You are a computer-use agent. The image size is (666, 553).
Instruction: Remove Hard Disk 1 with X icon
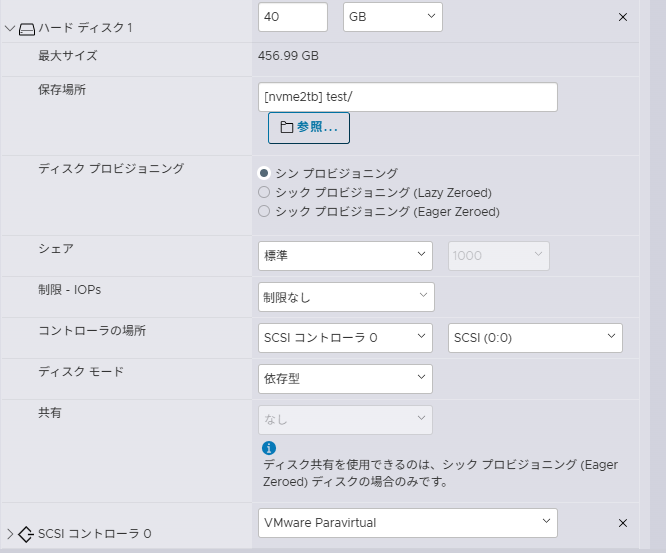[x=623, y=17]
